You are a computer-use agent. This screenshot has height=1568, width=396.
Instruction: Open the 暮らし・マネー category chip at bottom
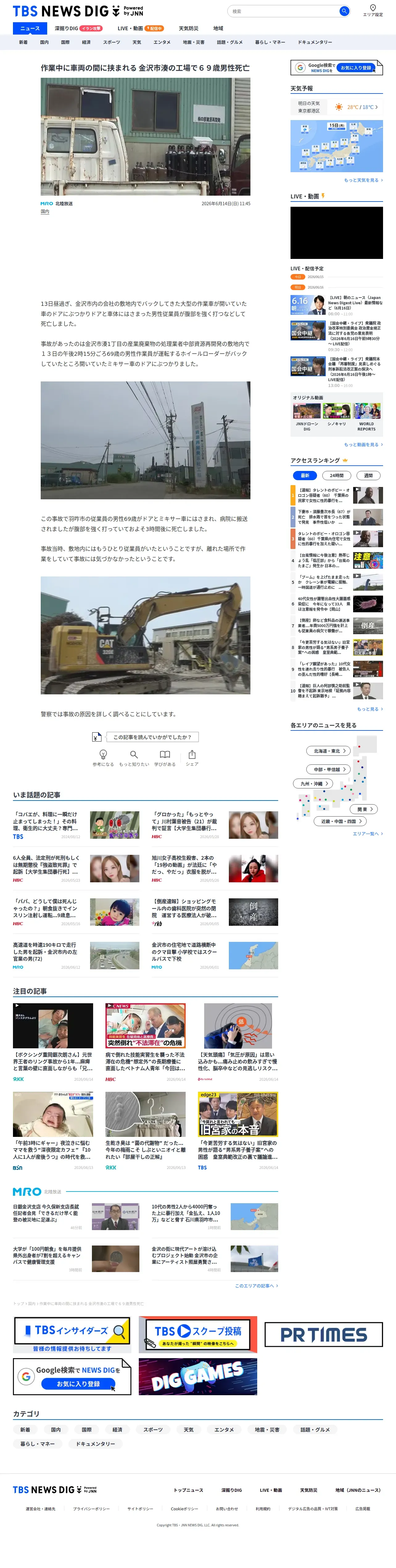[x=38, y=1443]
